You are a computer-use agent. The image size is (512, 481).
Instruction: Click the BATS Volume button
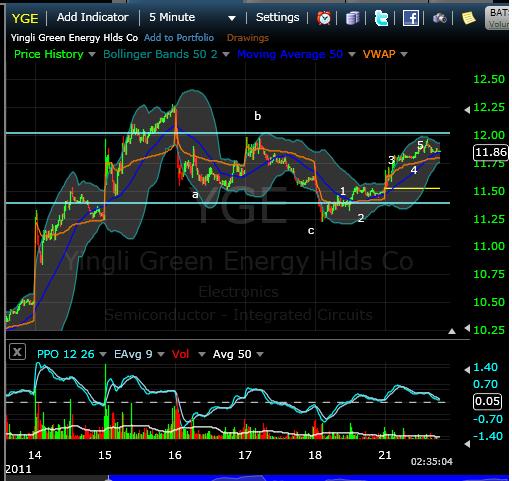498,18
